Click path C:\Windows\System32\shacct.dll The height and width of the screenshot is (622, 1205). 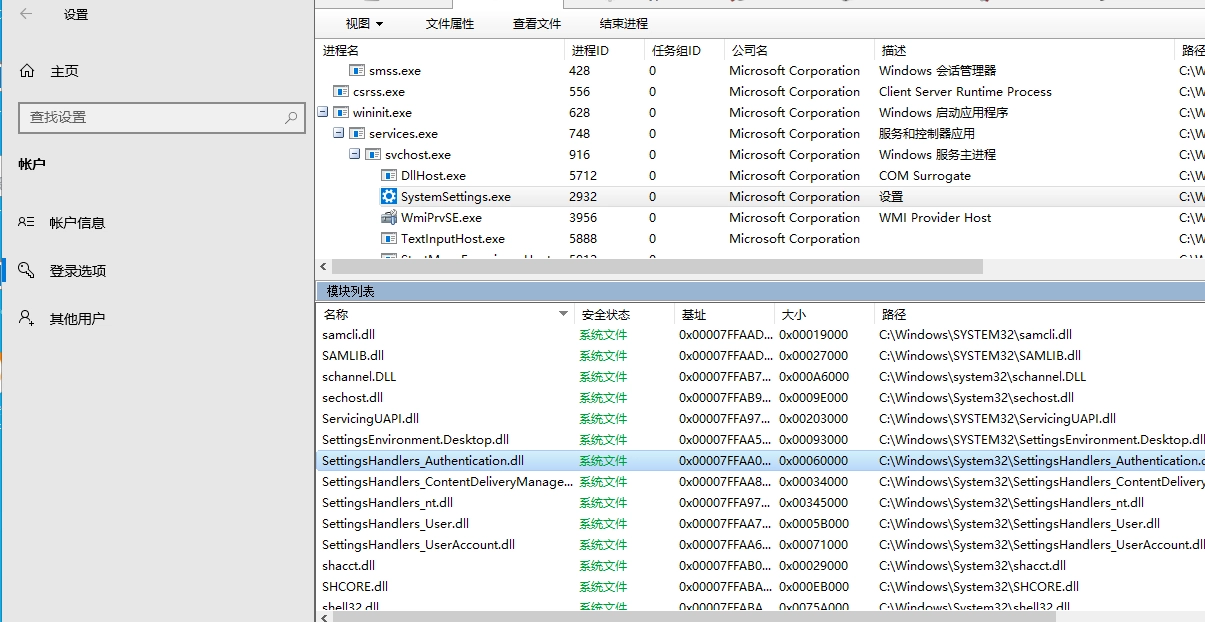tap(972, 566)
